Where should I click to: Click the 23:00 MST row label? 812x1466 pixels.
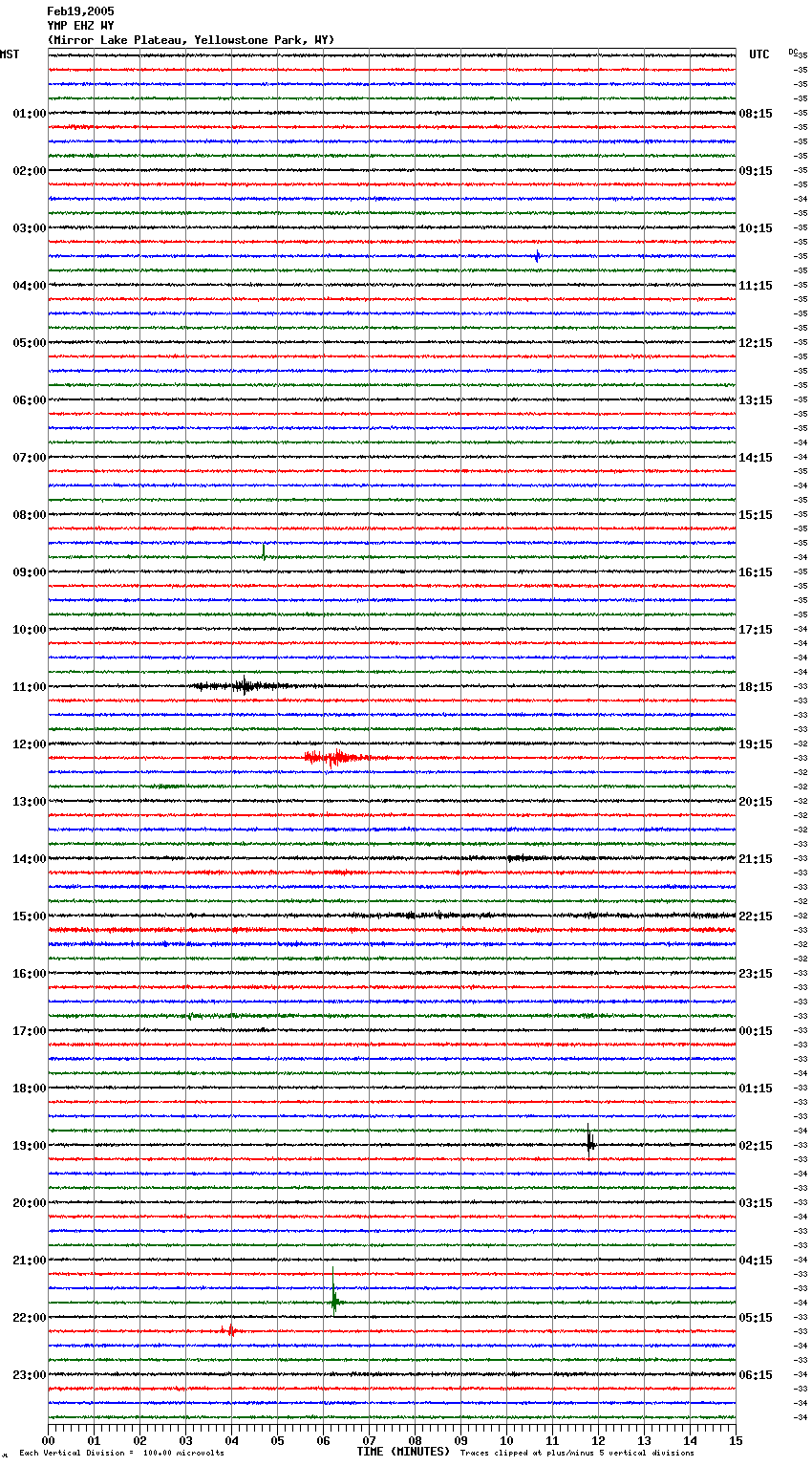point(30,1375)
